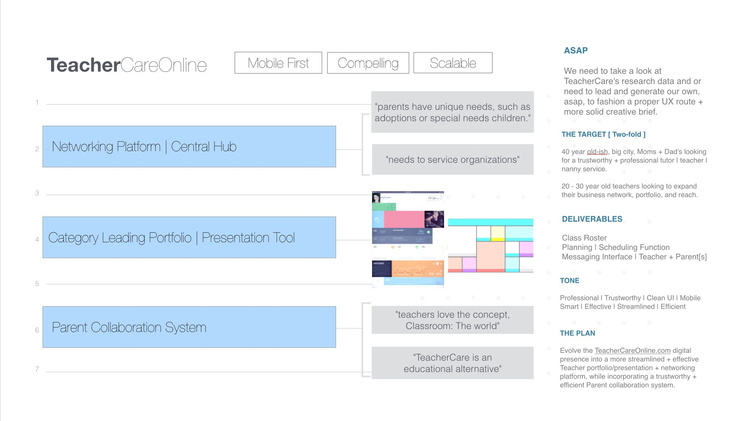The height and width of the screenshot is (421, 750).
Task: Click the TeacherCareOnline logo title
Action: pos(127,65)
